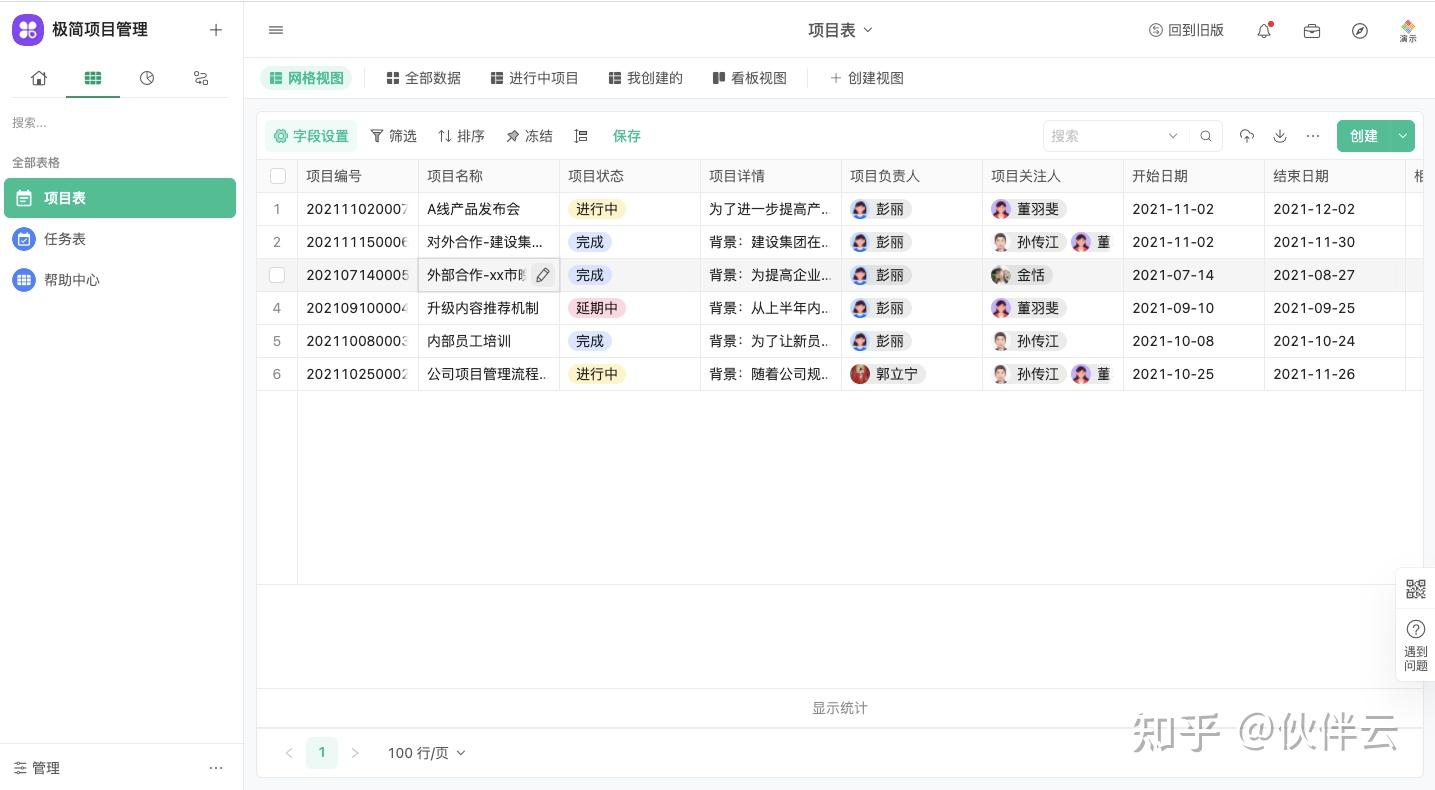Click the 筛选 filter button
Viewport: 1435px width, 790px height.
[393, 136]
